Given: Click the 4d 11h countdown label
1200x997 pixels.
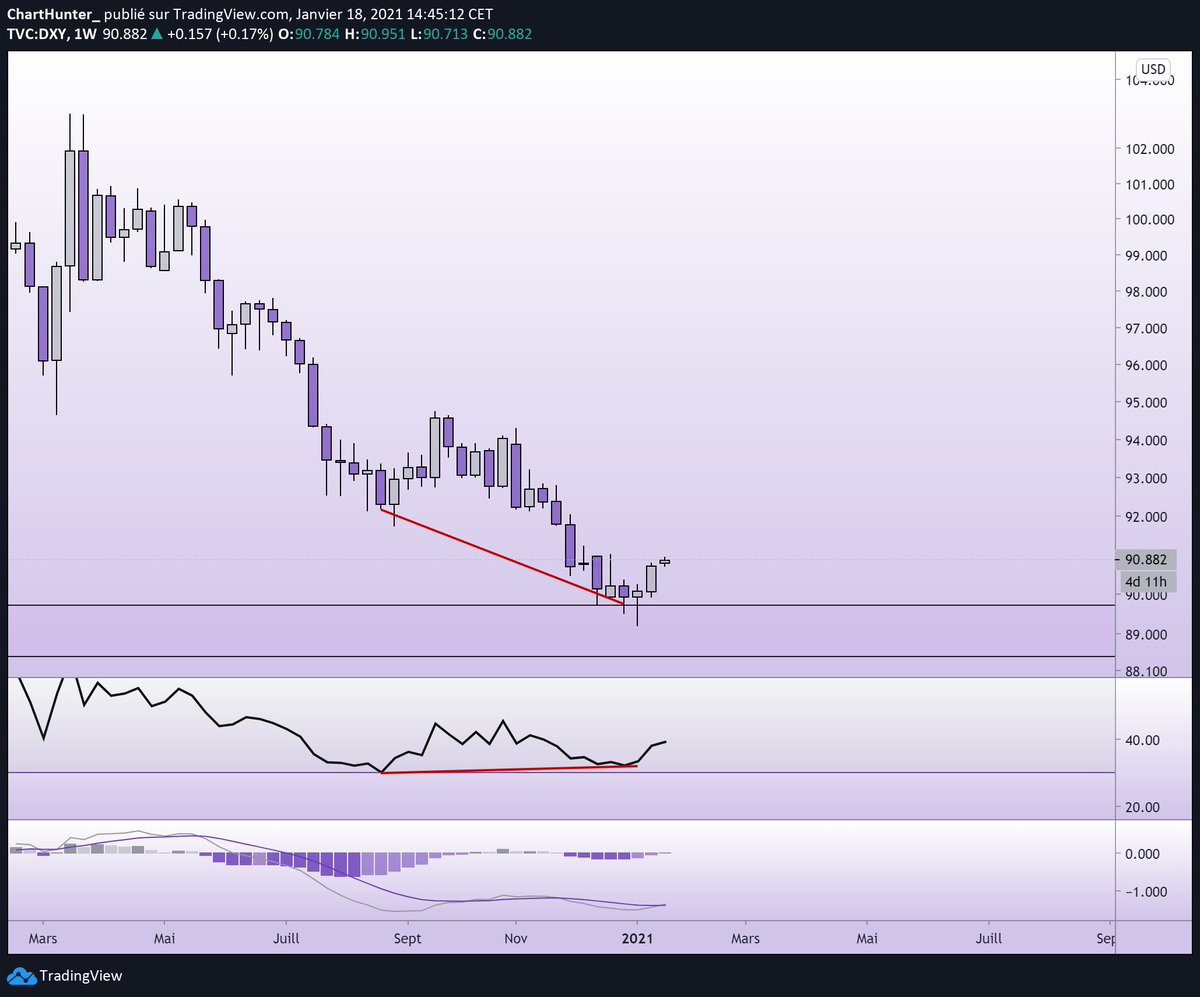Looking at the screenshot, I should [1147, 581].
